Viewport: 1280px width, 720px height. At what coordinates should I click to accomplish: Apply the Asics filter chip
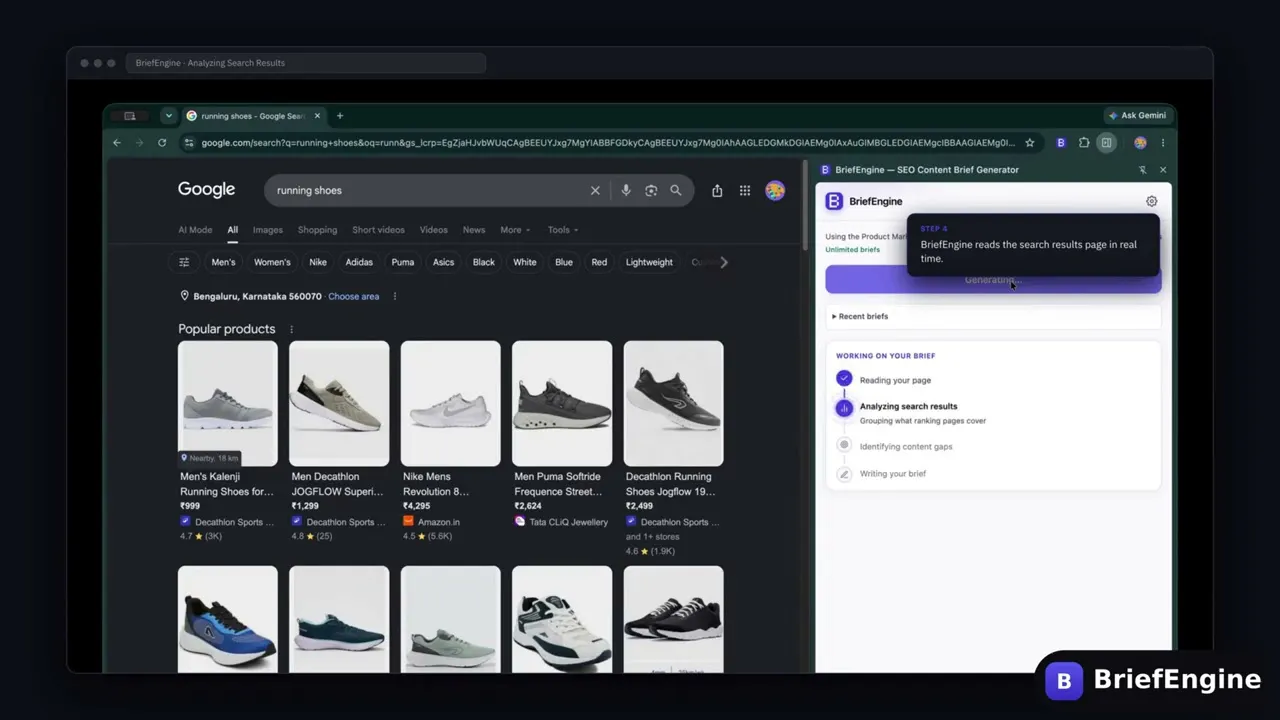443,262
